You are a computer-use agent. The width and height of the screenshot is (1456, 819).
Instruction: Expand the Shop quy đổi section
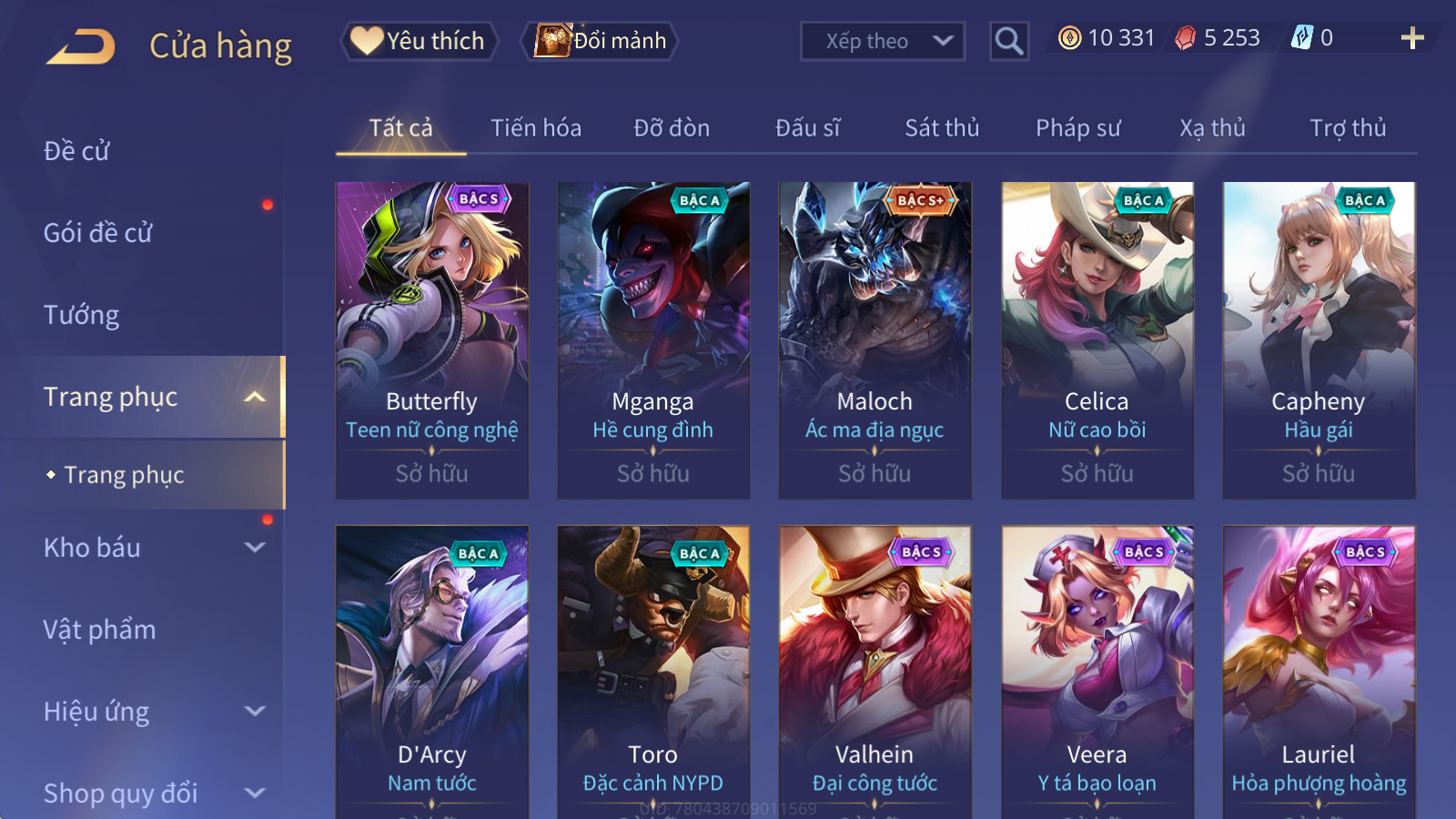click(255, 794)
